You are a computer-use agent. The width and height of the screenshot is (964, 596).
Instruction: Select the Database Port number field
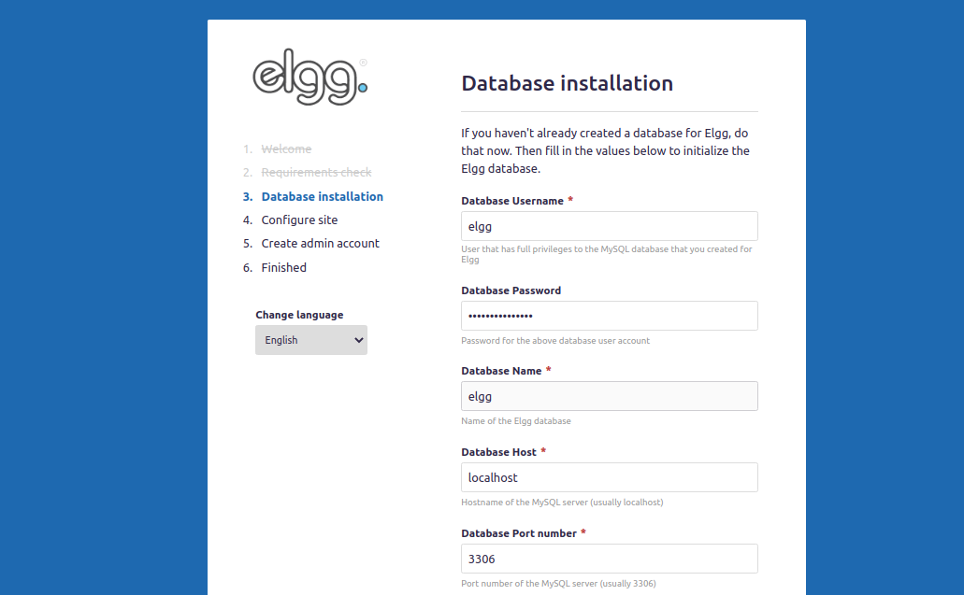click(609, 559)
